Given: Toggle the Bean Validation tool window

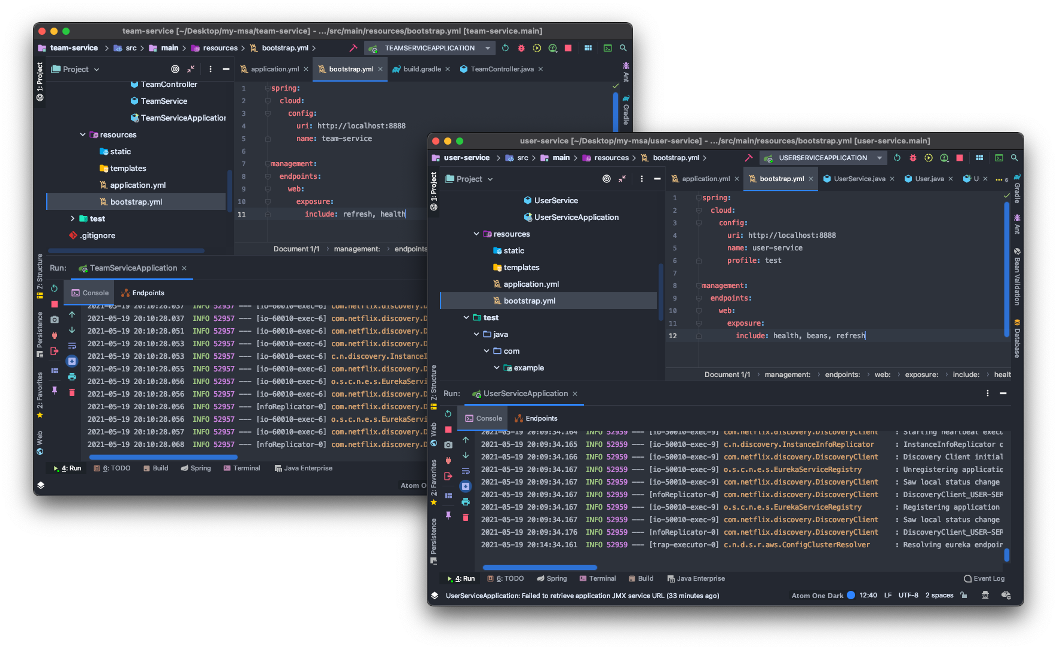Looking at the screenshot, I should pyautogui.click(x=1017, y=276).
